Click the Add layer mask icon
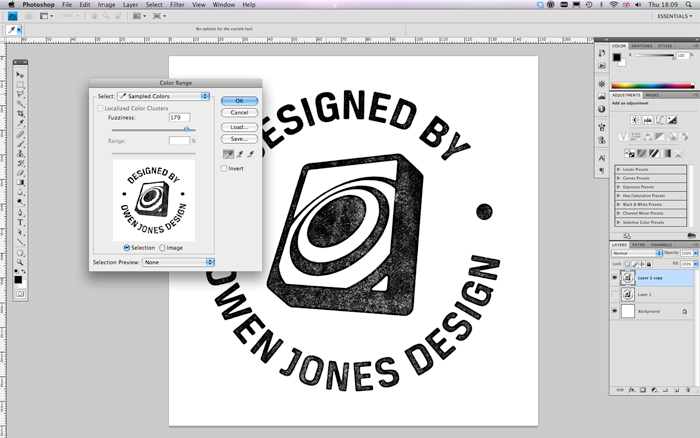This screenshot has width=700, height=438. (643, 390)
